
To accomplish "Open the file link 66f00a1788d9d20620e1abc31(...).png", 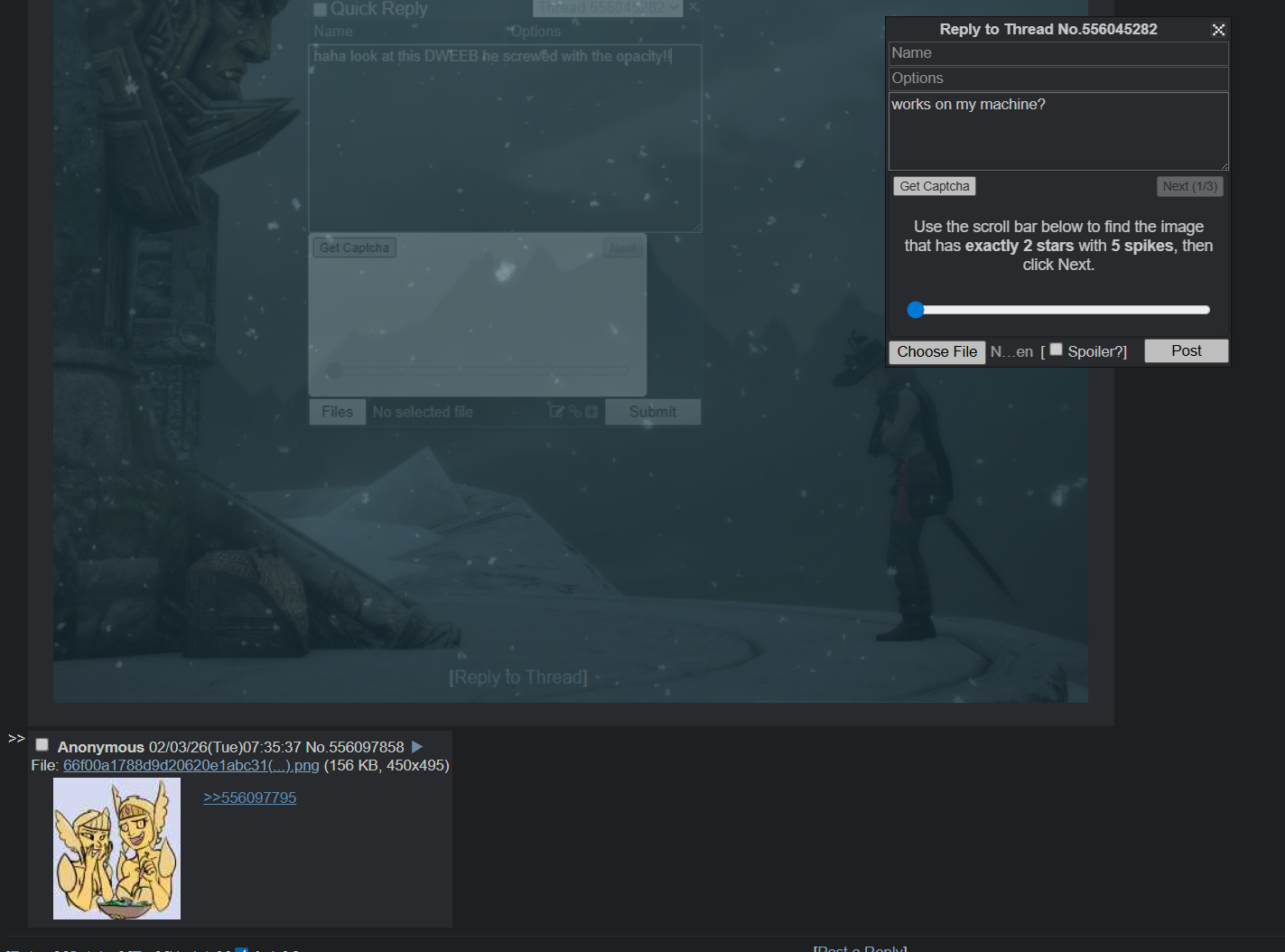I will pos(191,765).
